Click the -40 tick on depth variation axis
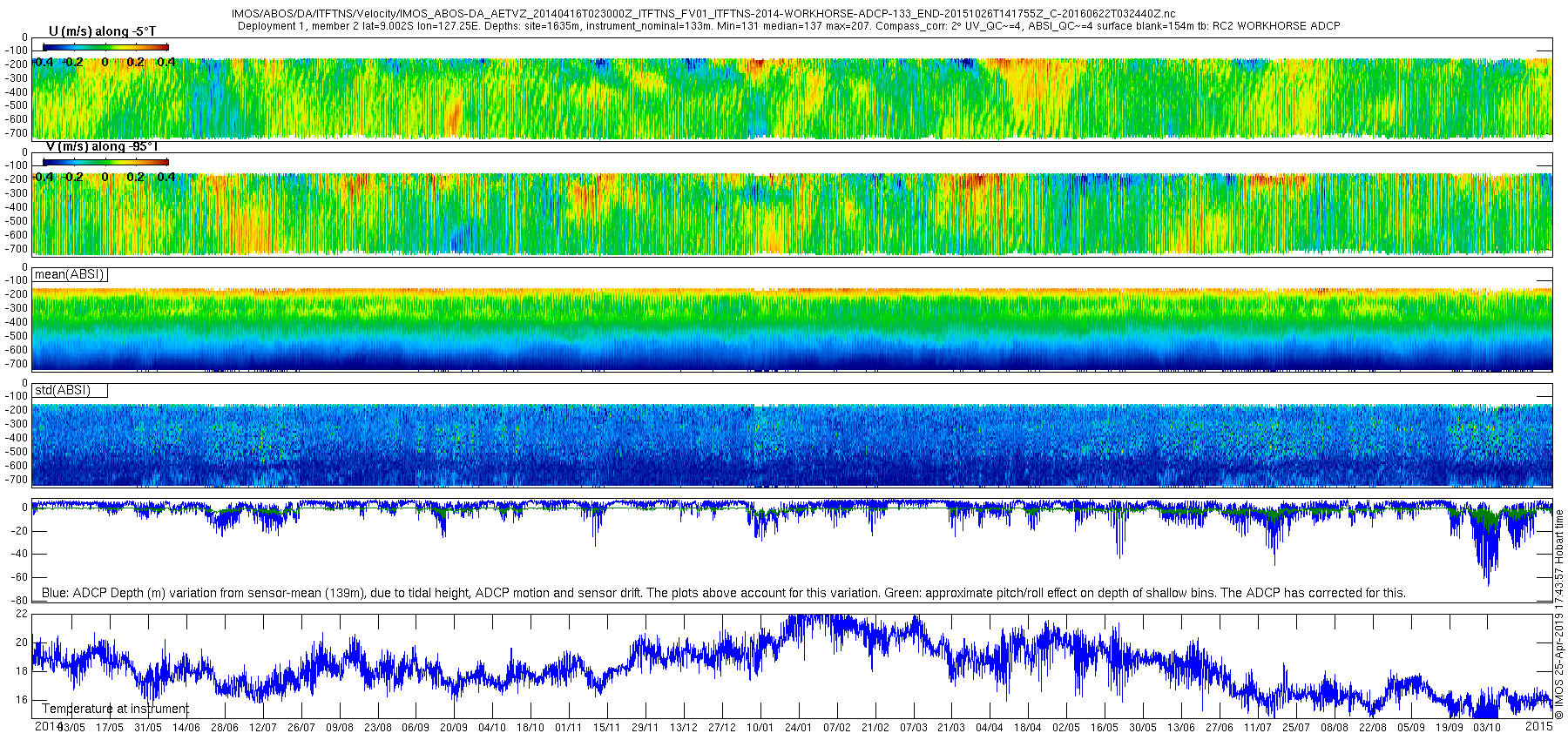This screenshot has height=740, width=1568. (x=18, y=554)
